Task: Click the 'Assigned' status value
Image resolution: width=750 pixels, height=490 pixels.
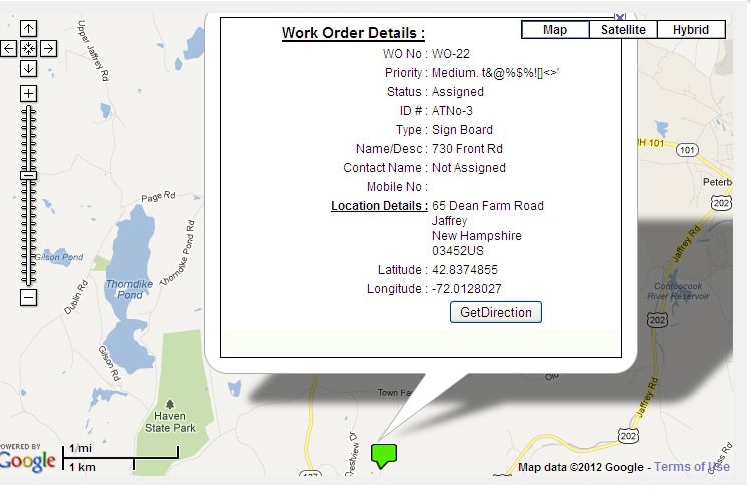Action: (457, 92)
